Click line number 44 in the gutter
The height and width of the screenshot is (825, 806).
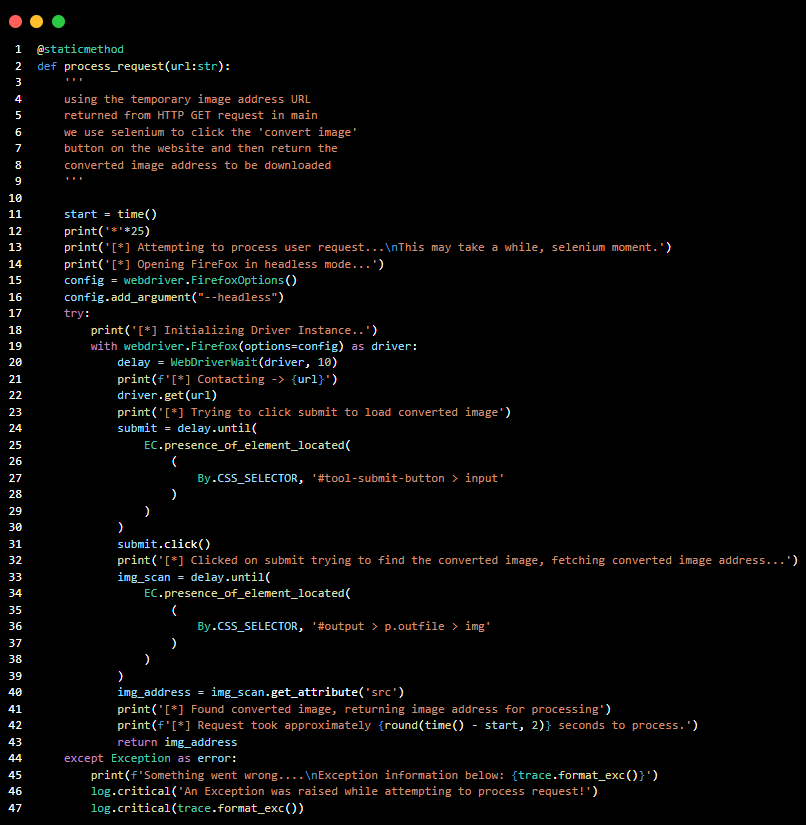point(15,758)
